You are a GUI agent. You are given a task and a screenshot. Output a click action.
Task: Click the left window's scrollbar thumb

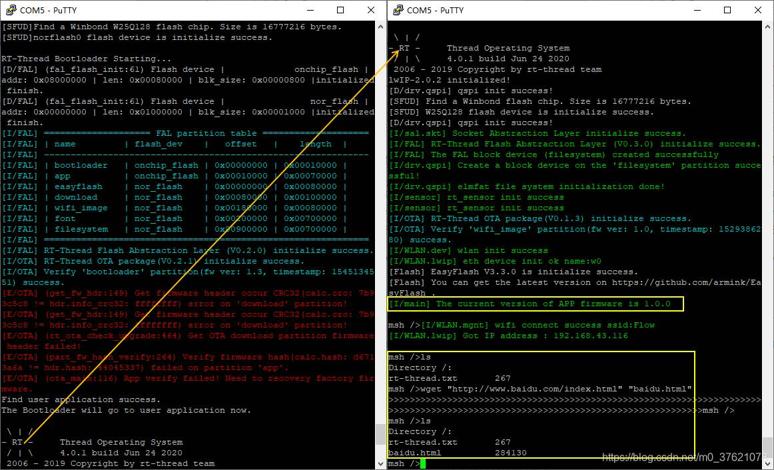pyautogui.click(x=380, y=434)
